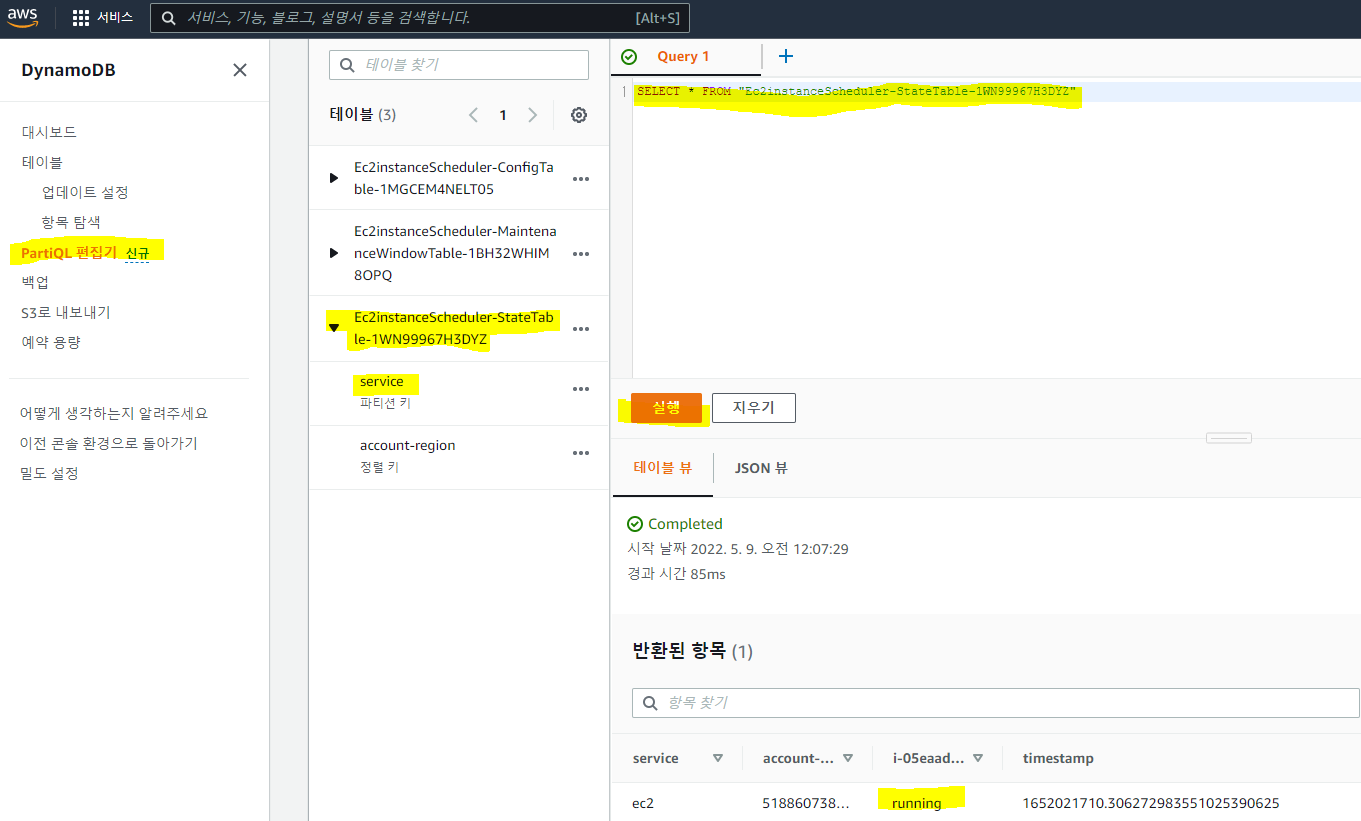Switch to Query 1 tab
This screenshot has height=821, width=1361.
click(683, 57)
